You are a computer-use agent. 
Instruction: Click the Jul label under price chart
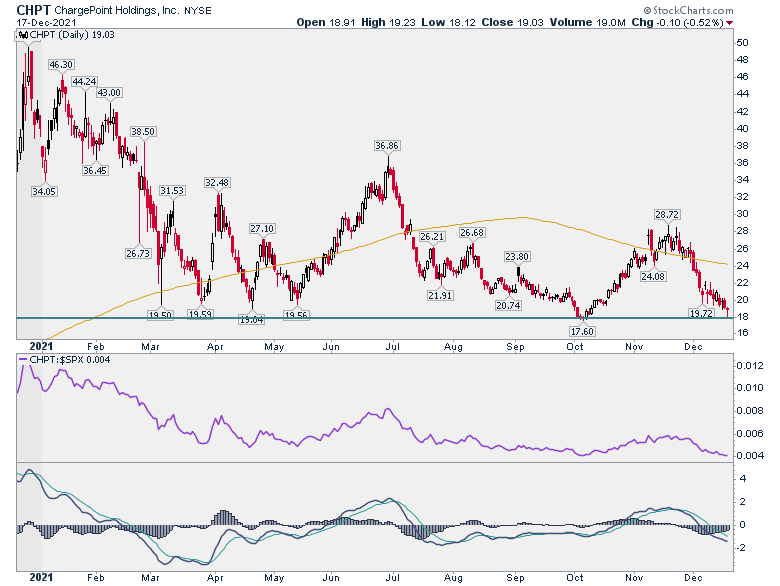pyautogui.click(x=393, y=347)
